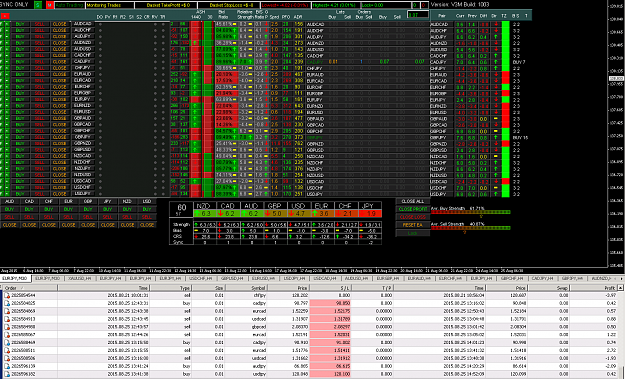Click BUY under the AUD currency basket
Screen dimensions: 625x379
(10, 209)
